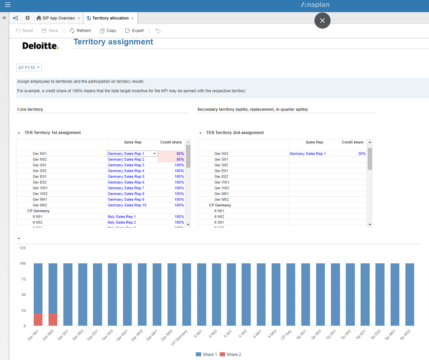This screenshot has width=429, height=360.
Task: Open the model contents navigation icon
Action: (15, 18)
